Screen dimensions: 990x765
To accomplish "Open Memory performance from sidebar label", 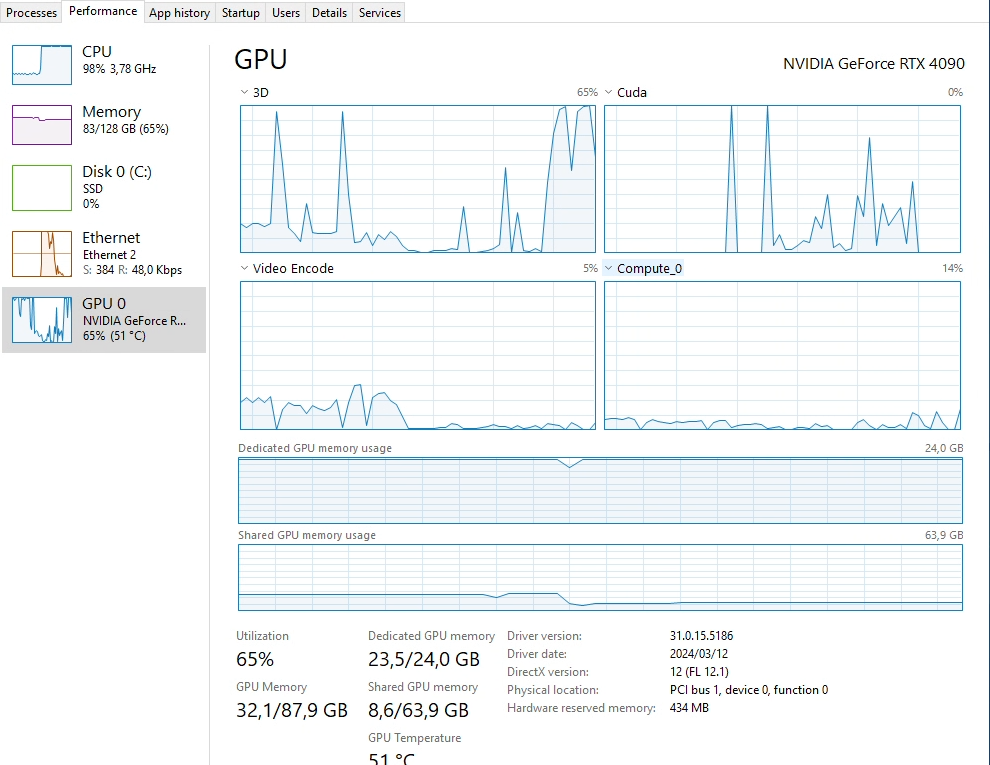I will 111,112.
